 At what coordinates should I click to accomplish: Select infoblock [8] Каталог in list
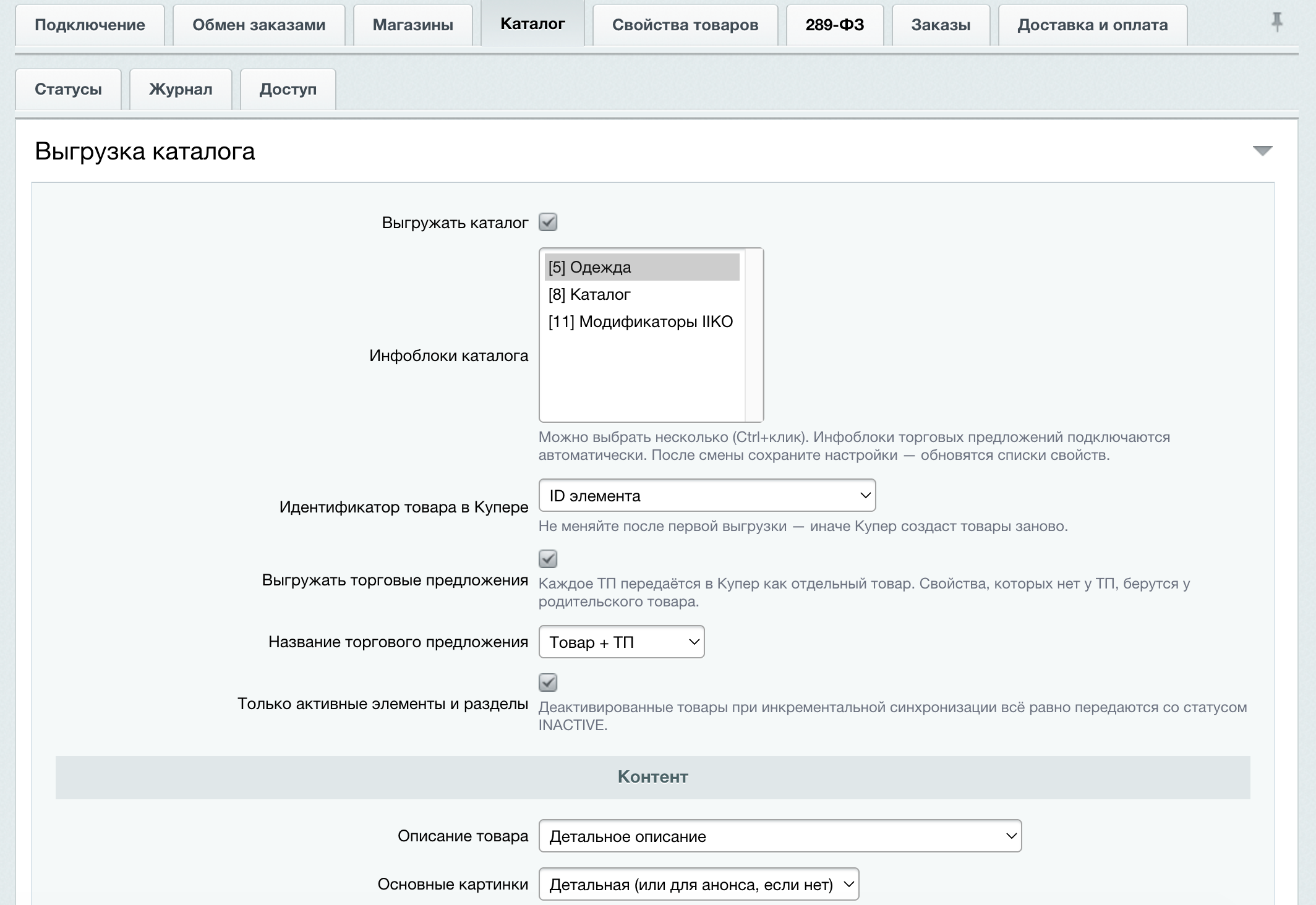coord(642,294)
